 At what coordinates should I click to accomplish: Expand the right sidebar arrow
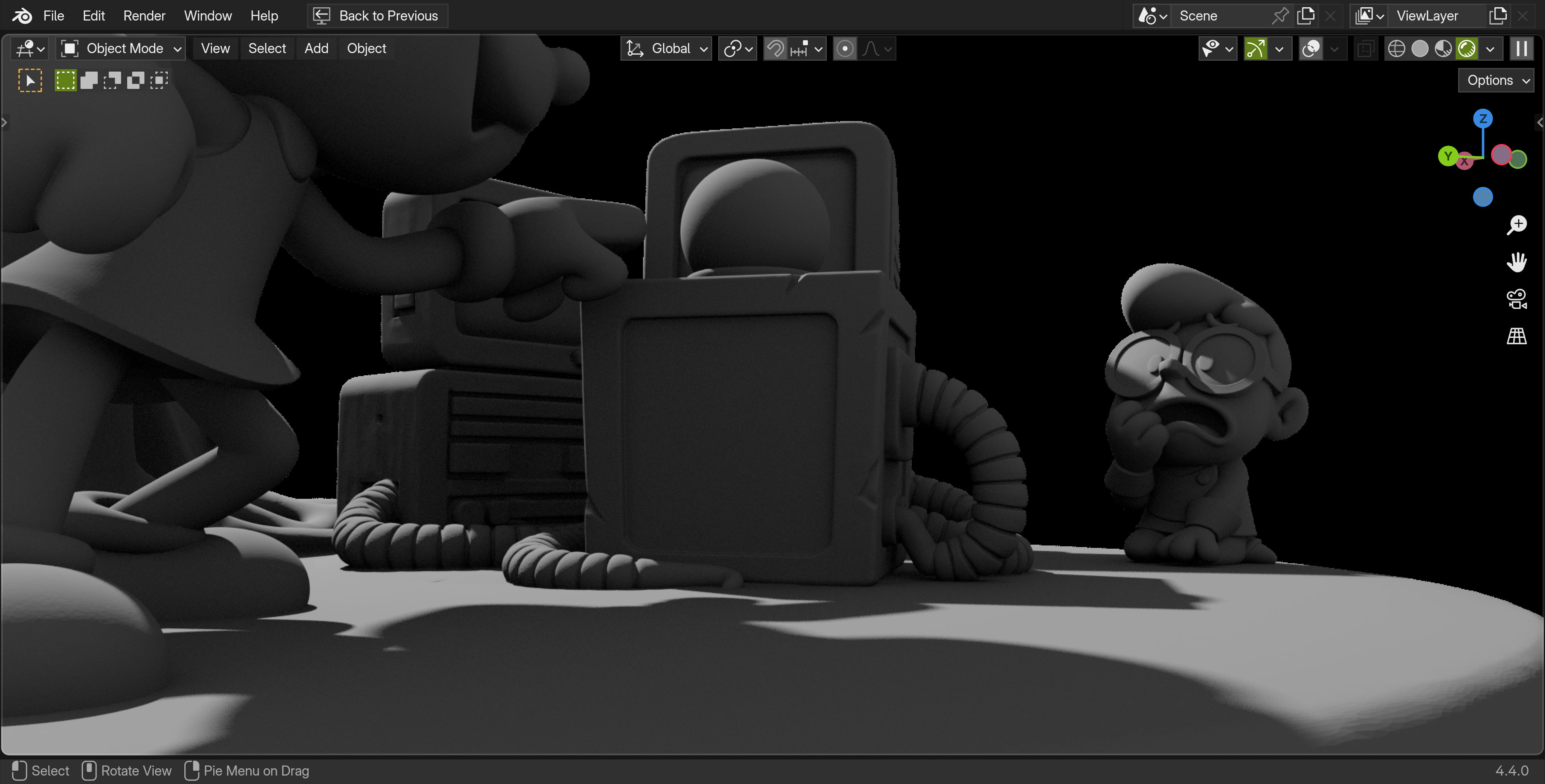pyautogui.click(x=1540, y=122)
